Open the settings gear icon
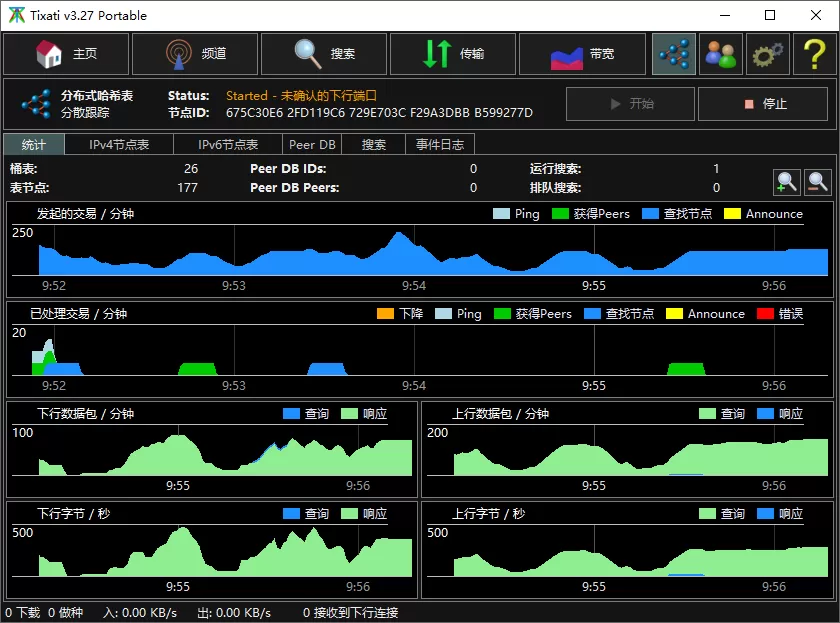Image resolution: width=840 pixels, height=623 pixels. pyautogui.click(x=767, y=54)
